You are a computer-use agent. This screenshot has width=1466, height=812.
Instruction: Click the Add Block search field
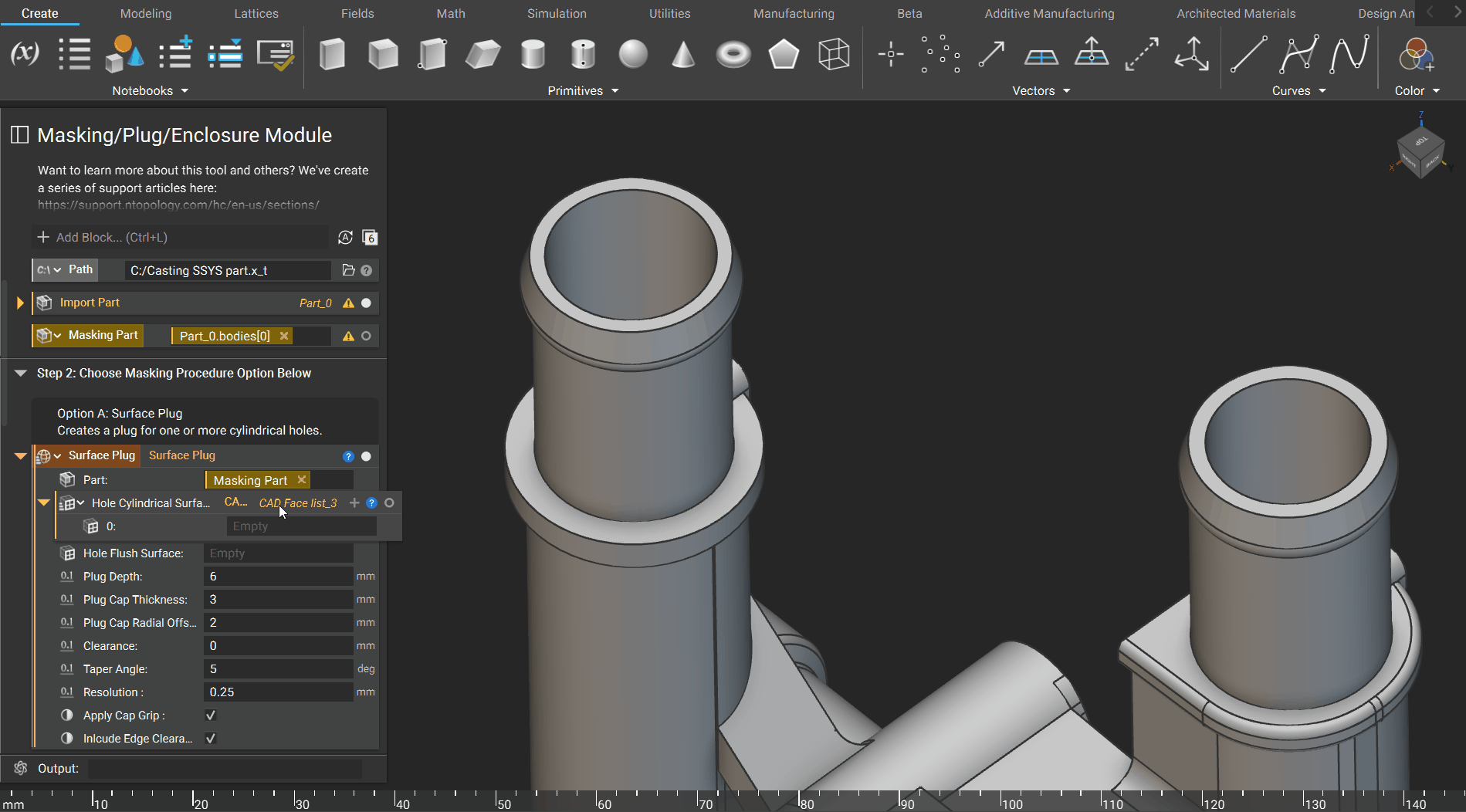click(x=181, y=238)
